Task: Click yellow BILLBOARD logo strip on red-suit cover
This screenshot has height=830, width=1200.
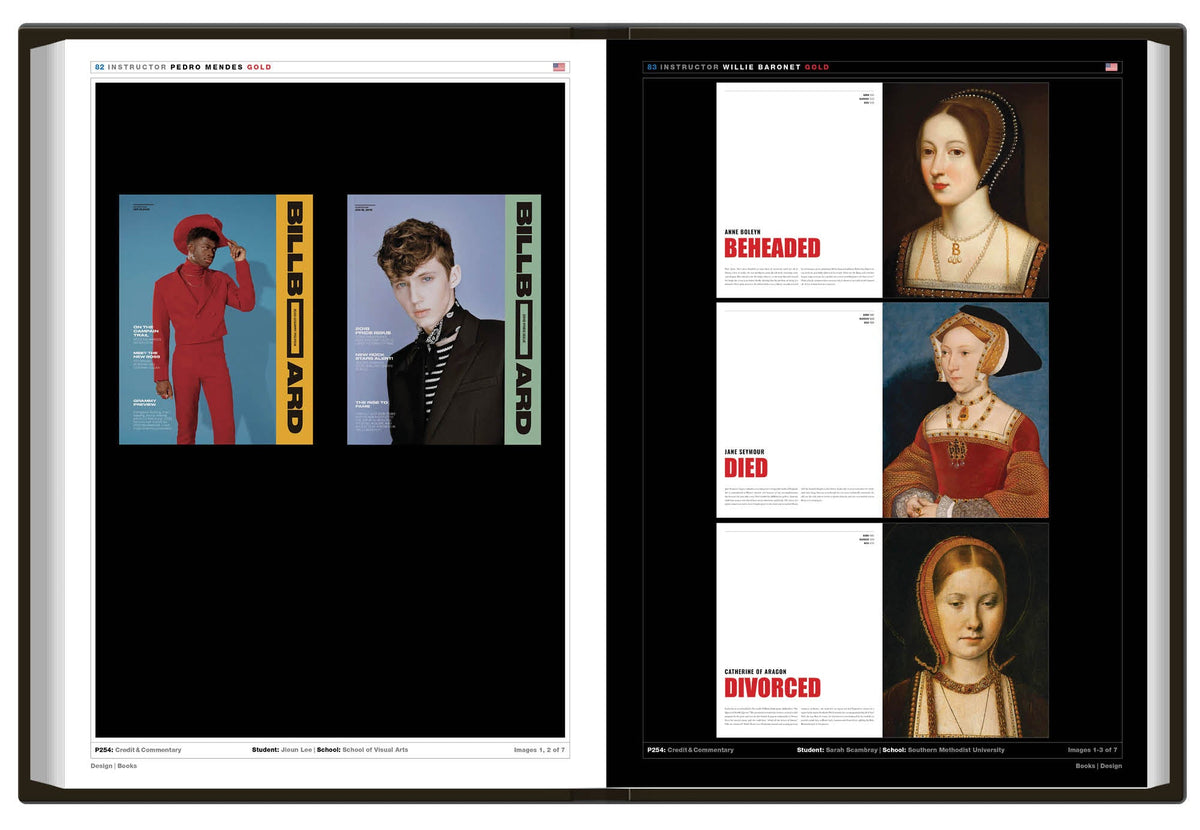Action: 294,319
